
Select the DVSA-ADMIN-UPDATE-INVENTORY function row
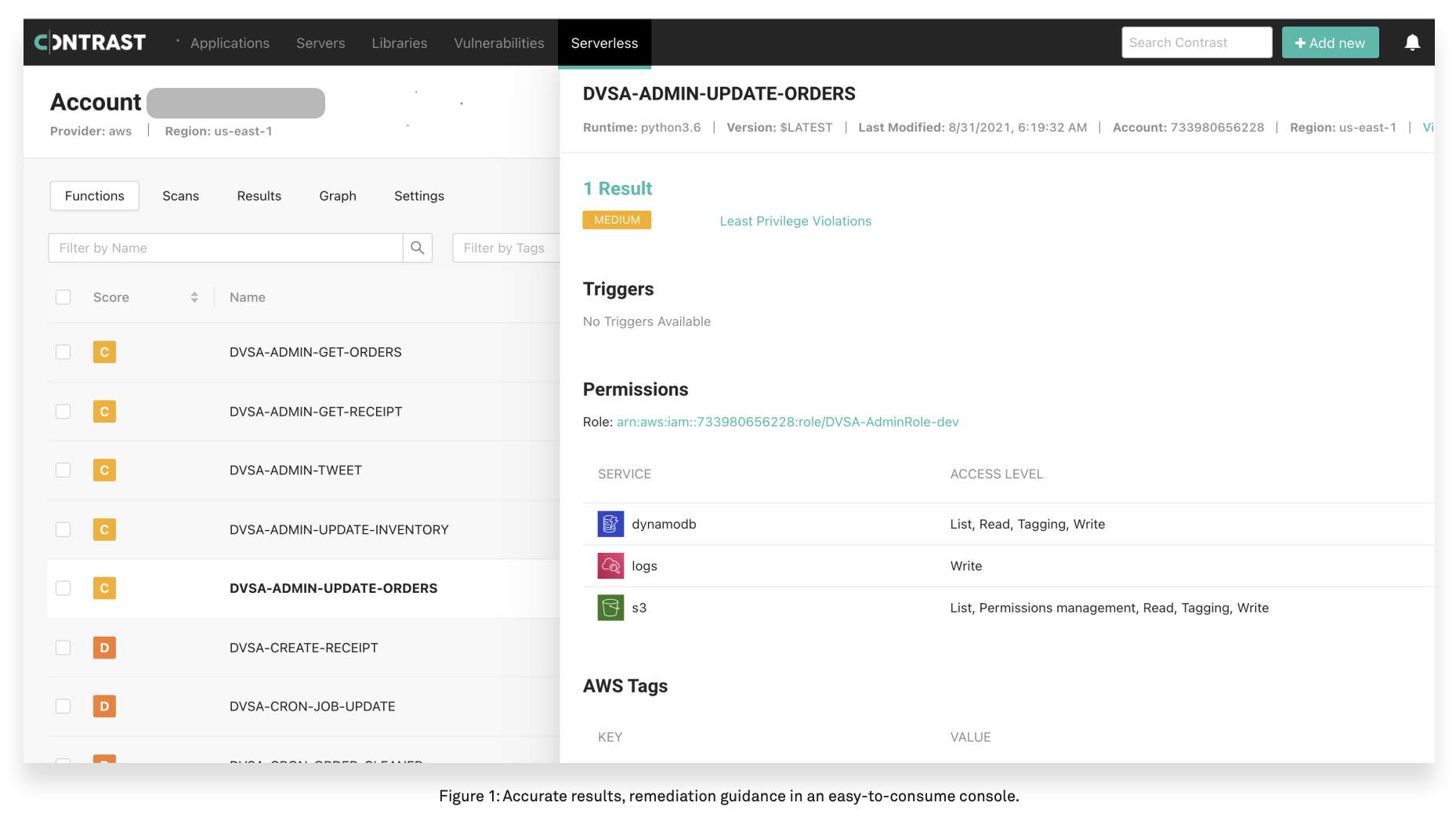tap(339, 530)
